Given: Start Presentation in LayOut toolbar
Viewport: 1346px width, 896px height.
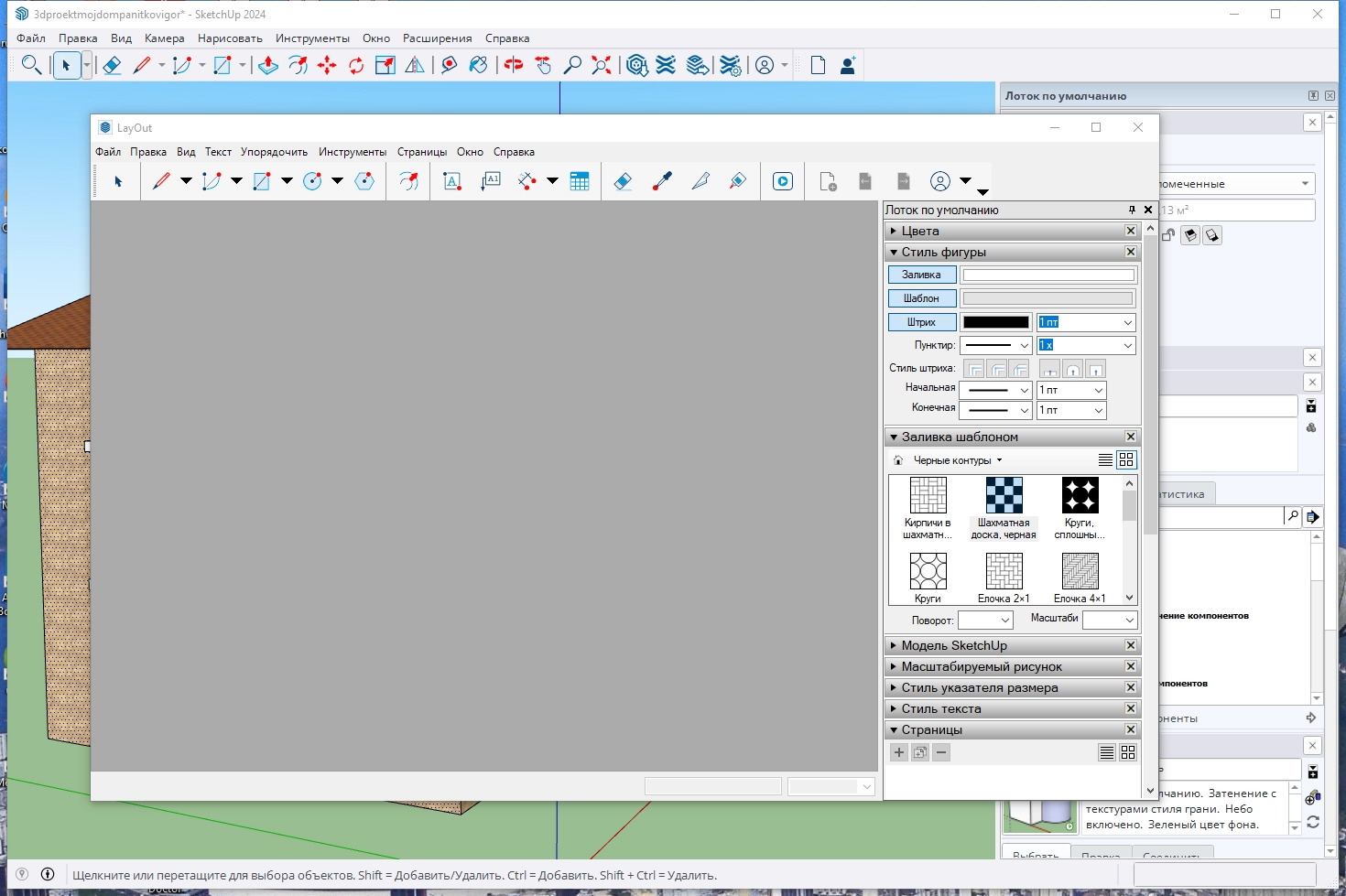Looking at the screenshot, I should [783, 181].
